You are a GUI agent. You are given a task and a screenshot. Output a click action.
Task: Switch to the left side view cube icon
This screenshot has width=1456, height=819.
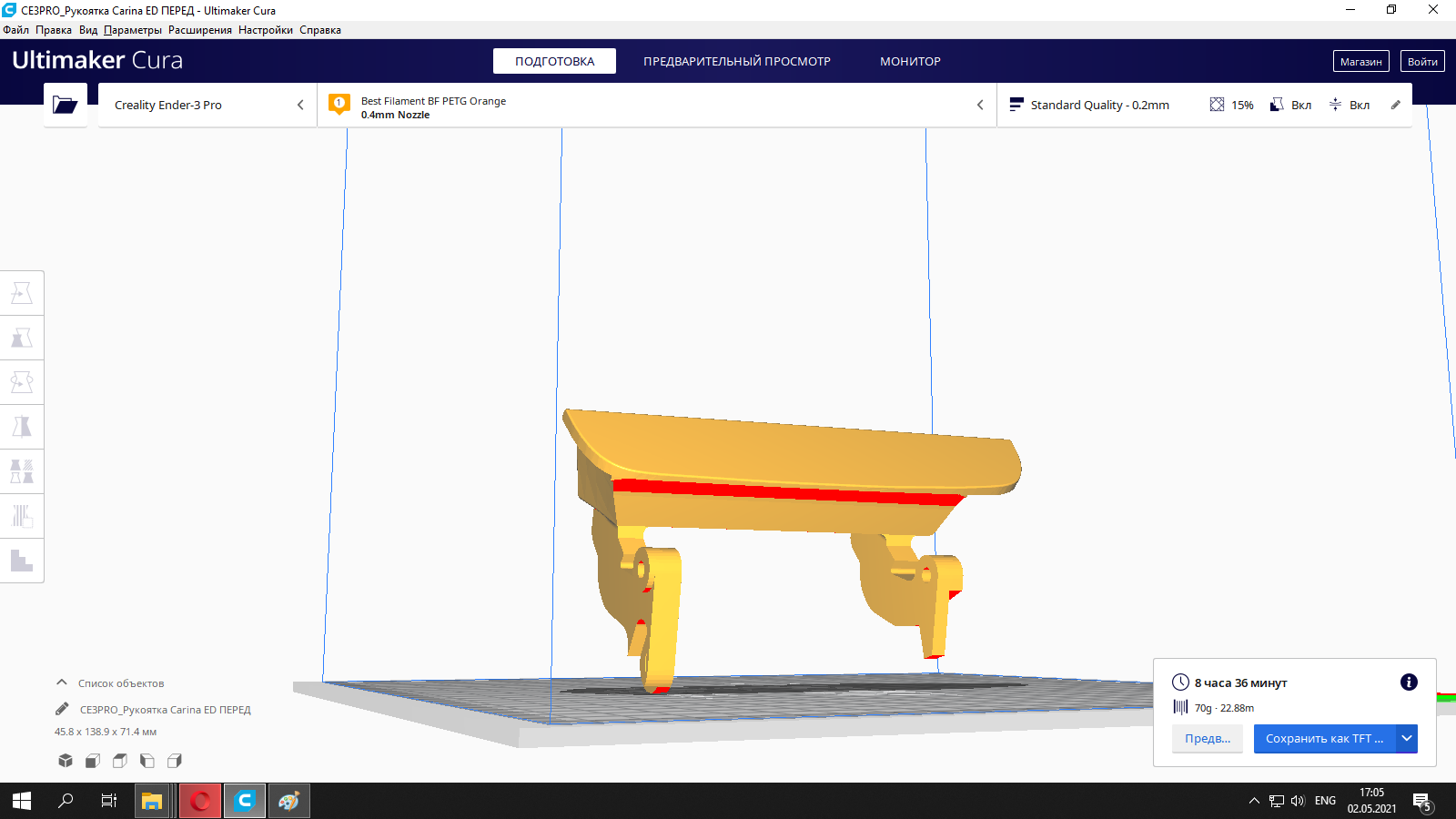tap(147, 761)
